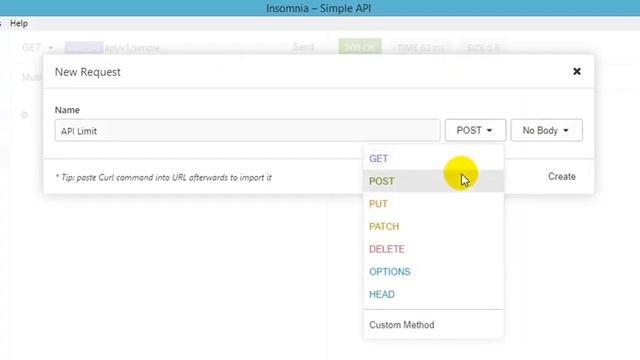Image resolution: width=640 pixels, height=360 pixels.
Task: Pick OPTIONS method in the dropdown
Action: click(x=433, y=271)
